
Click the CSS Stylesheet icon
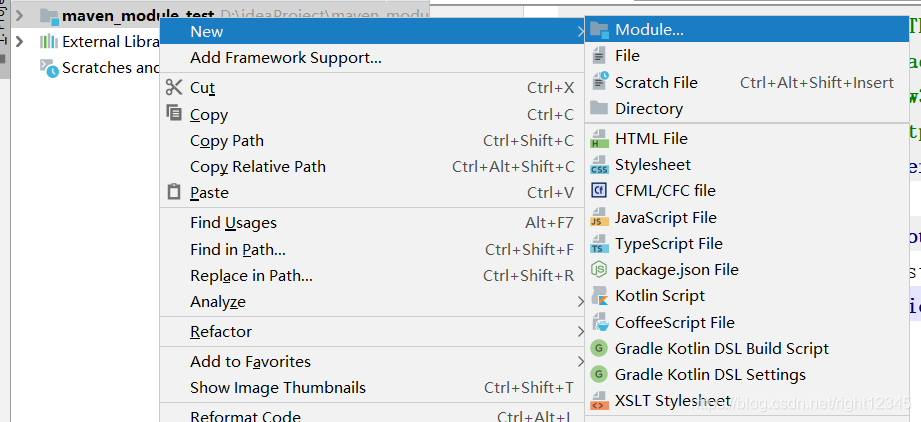click(x=599, y=165)
